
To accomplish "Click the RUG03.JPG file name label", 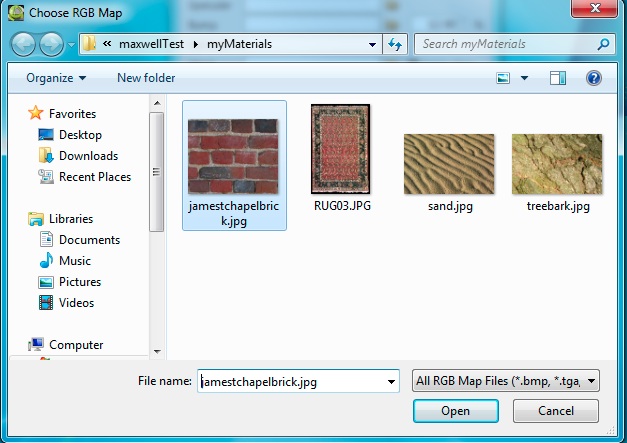I will click(342, 206).
